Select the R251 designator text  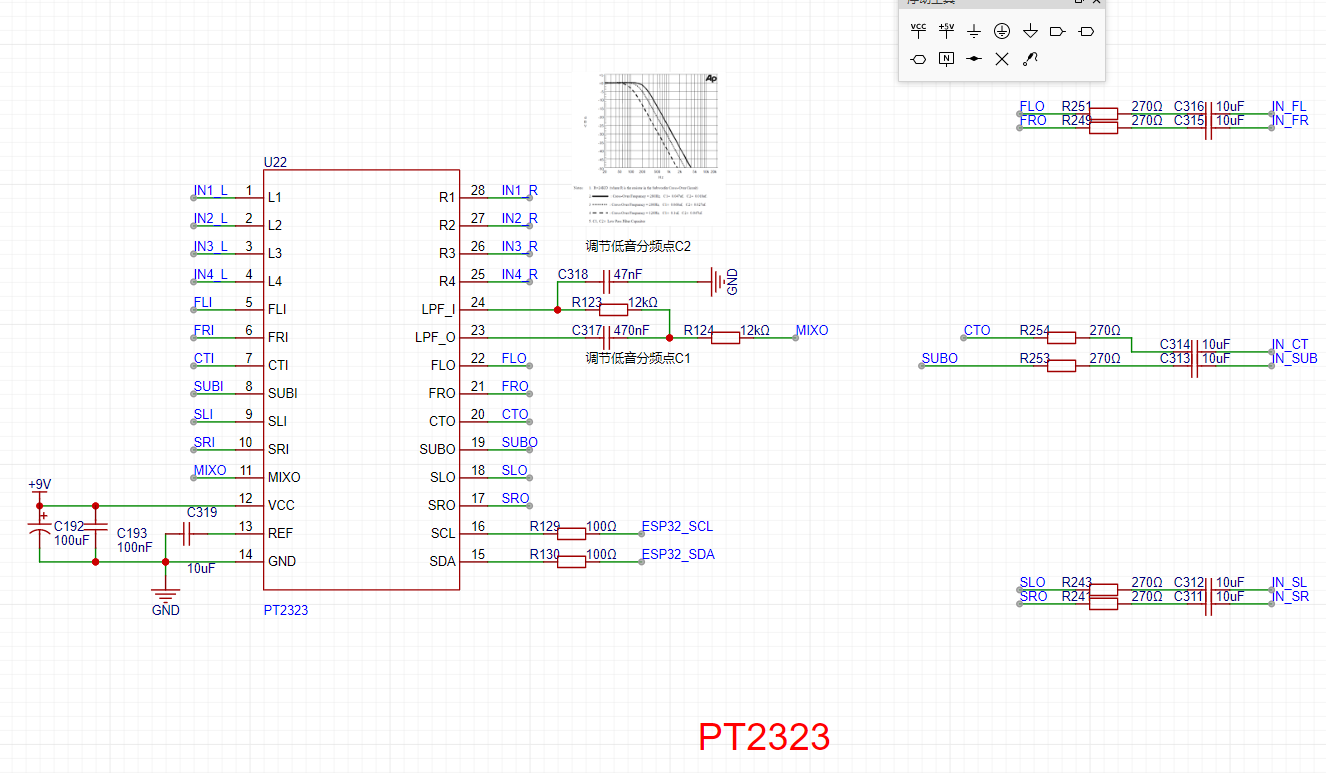1077,106
